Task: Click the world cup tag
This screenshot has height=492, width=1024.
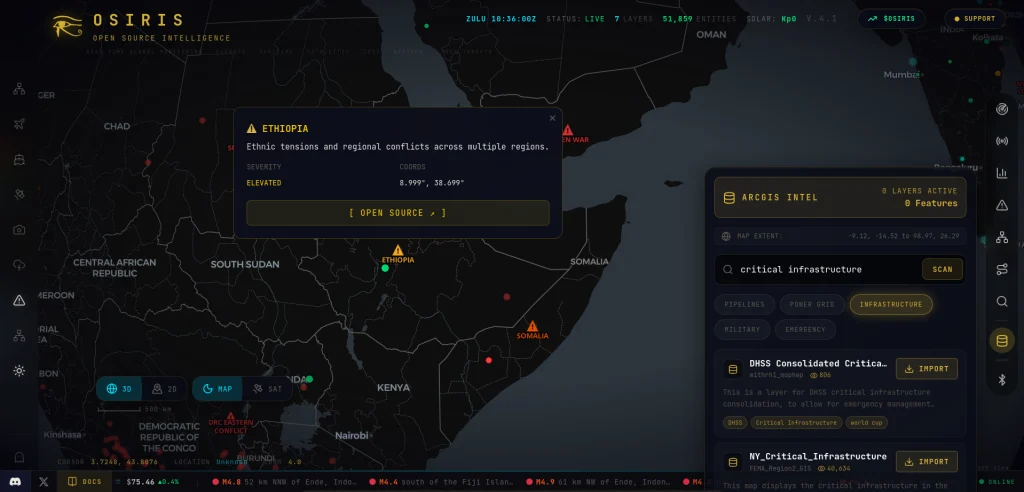Action: (866, 423)
